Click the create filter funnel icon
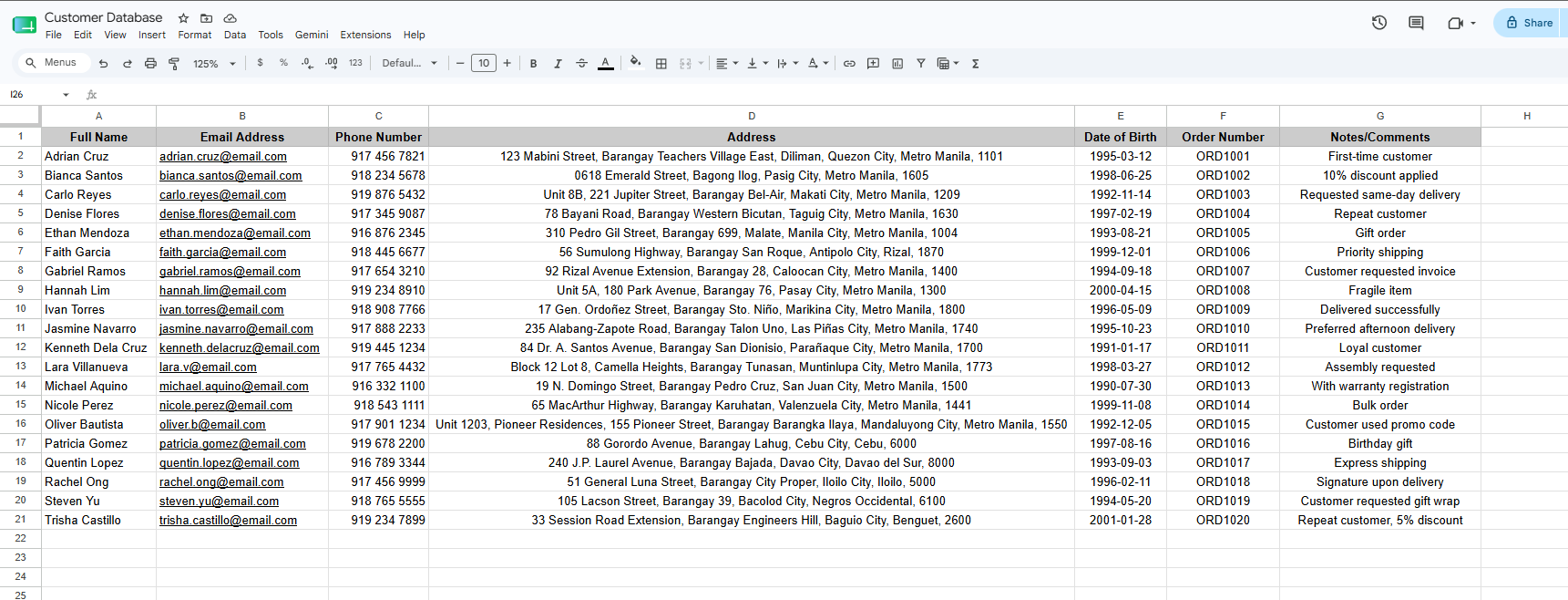 pyautogui.click(x=921, y=64)
